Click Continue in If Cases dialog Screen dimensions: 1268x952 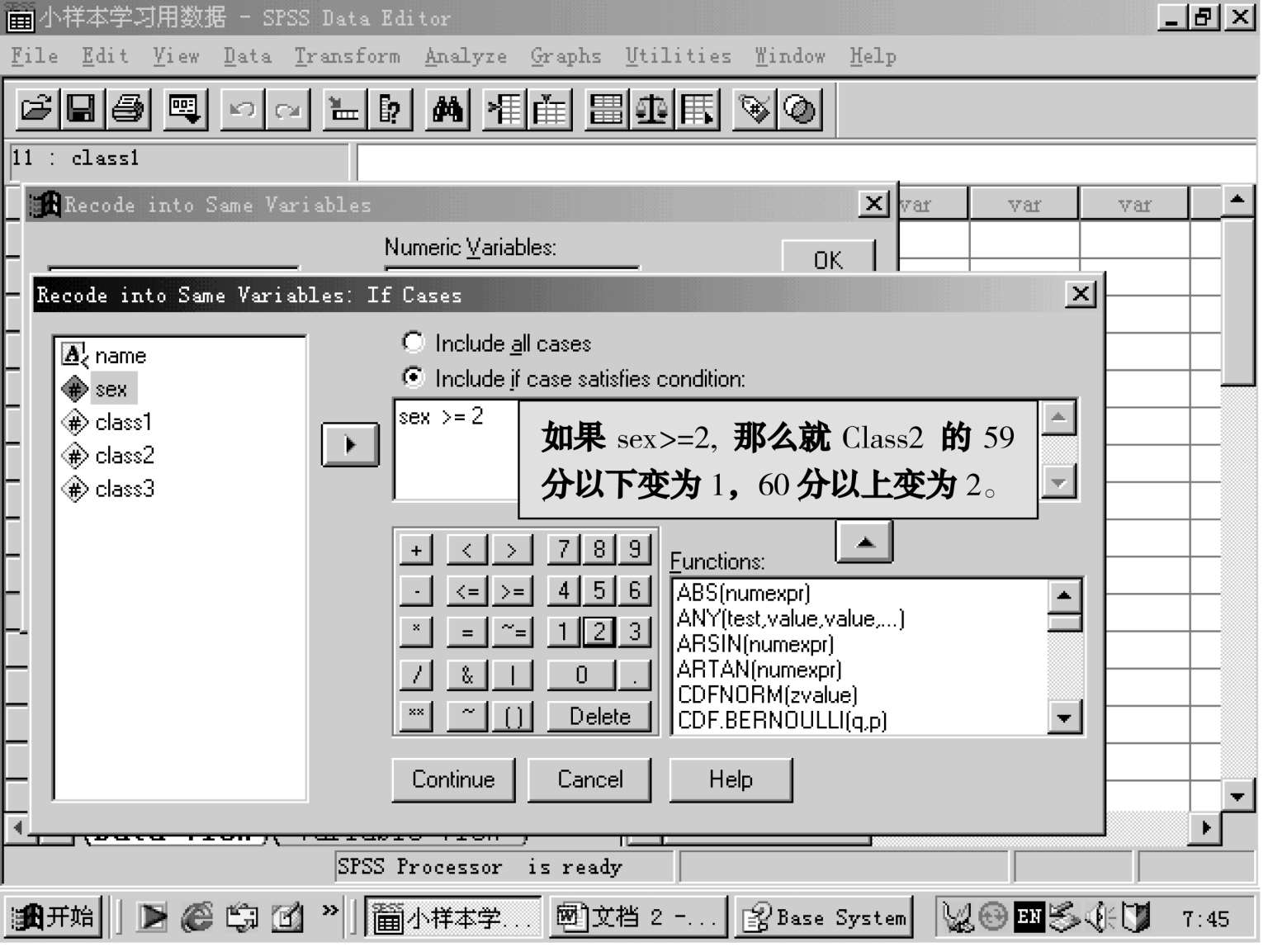tap(453, 779)
